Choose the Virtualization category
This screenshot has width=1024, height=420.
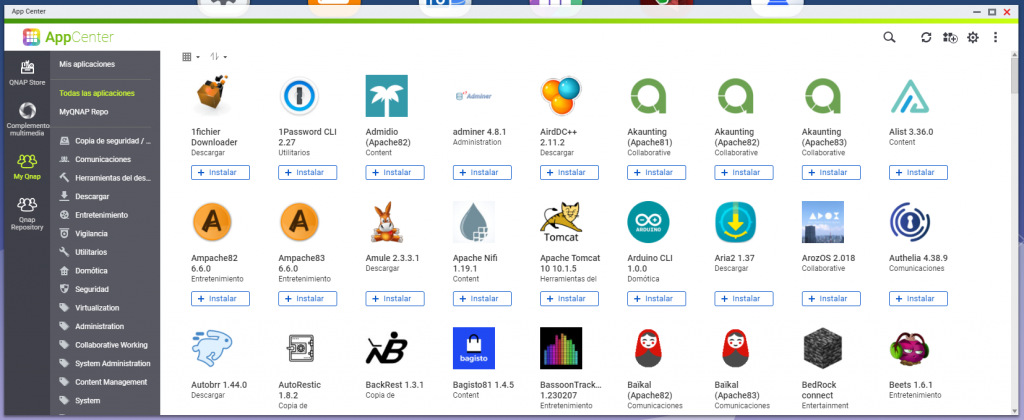click(x=97, y=308)
